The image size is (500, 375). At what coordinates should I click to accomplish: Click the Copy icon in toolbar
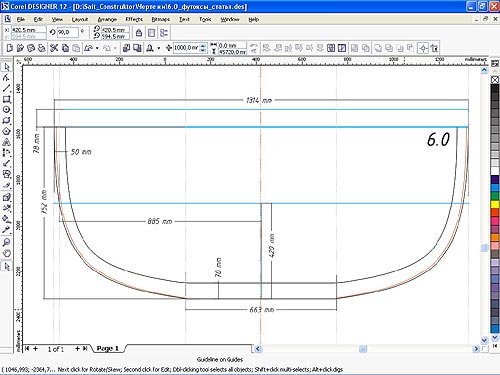coord(65,48)
